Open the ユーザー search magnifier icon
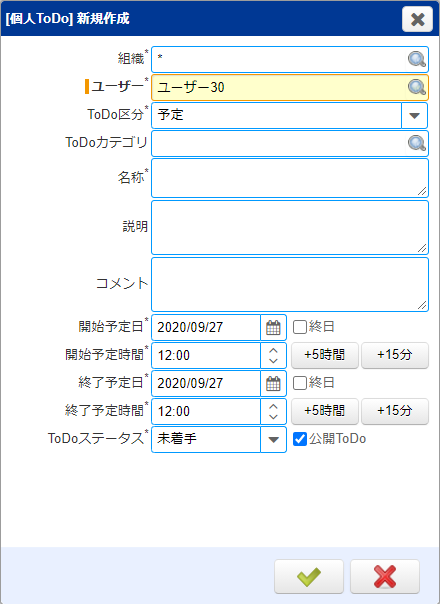This screenshot has width=440, height=604. tap(416, 87)
